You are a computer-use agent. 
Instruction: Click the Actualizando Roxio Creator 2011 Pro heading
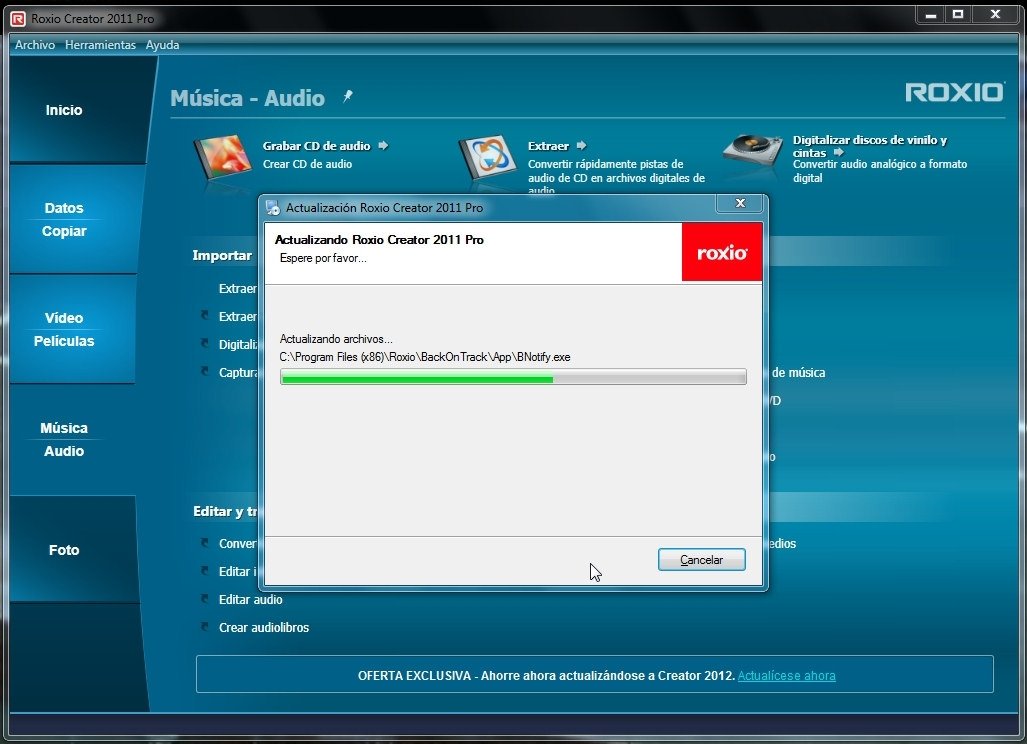point(379,240)
